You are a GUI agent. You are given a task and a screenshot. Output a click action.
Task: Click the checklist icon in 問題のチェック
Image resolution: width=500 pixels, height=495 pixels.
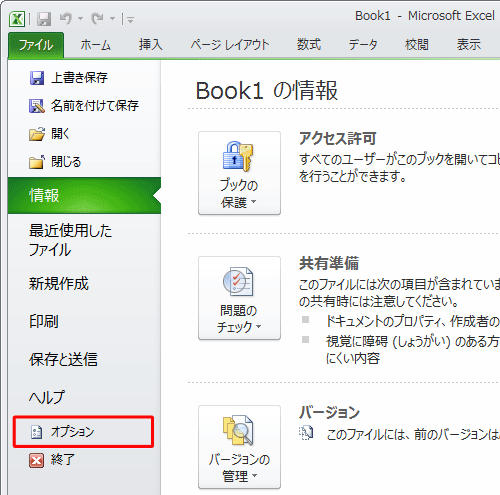238,282
